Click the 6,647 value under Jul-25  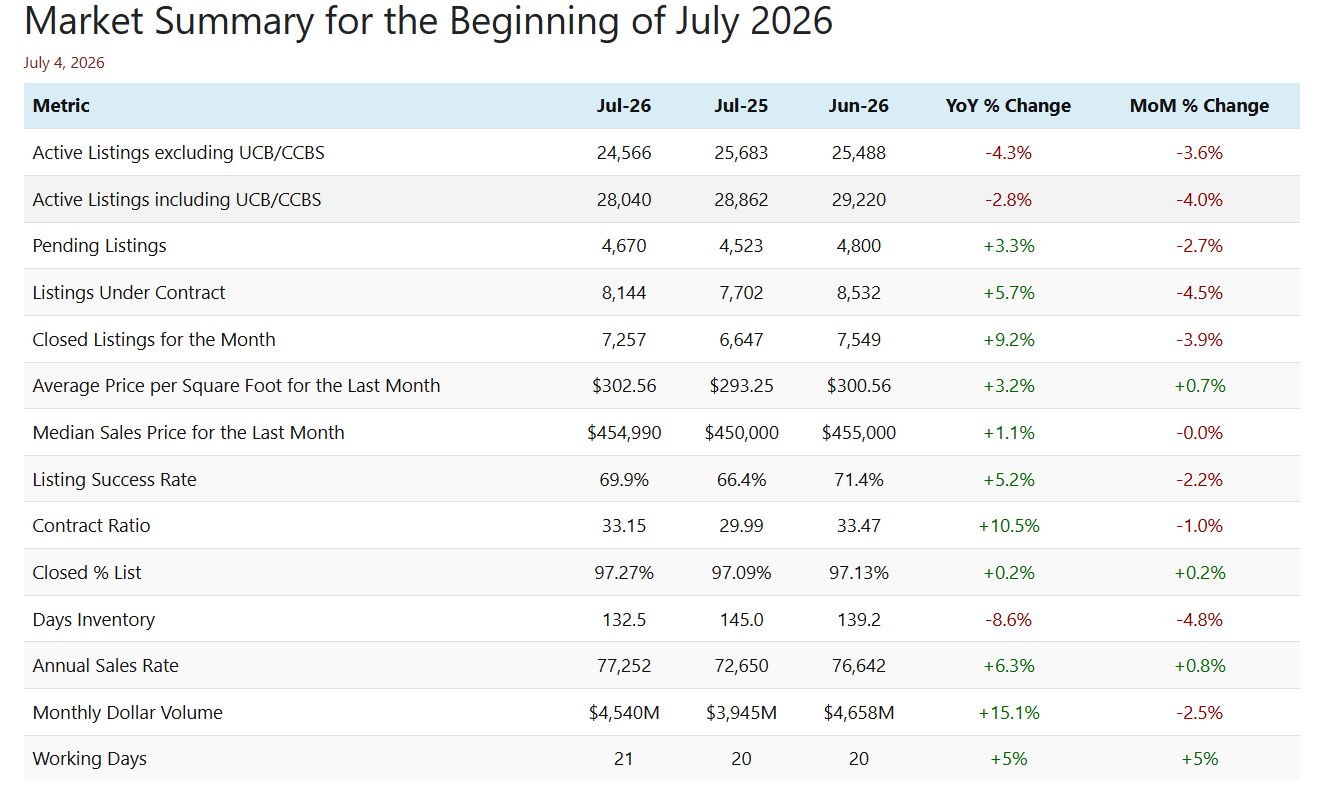[742, 340]
